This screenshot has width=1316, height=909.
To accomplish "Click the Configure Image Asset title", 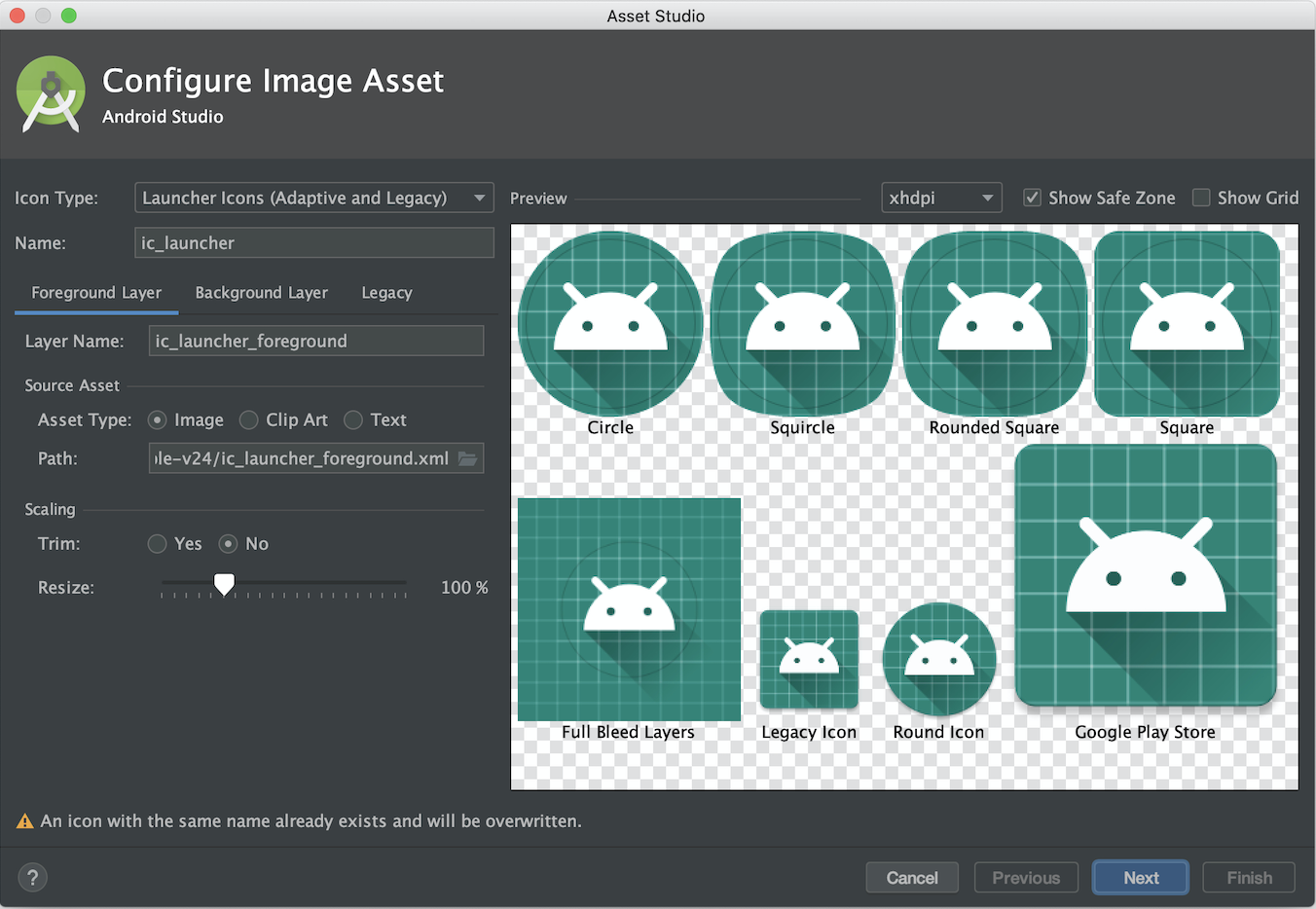I will coord(274,80).
